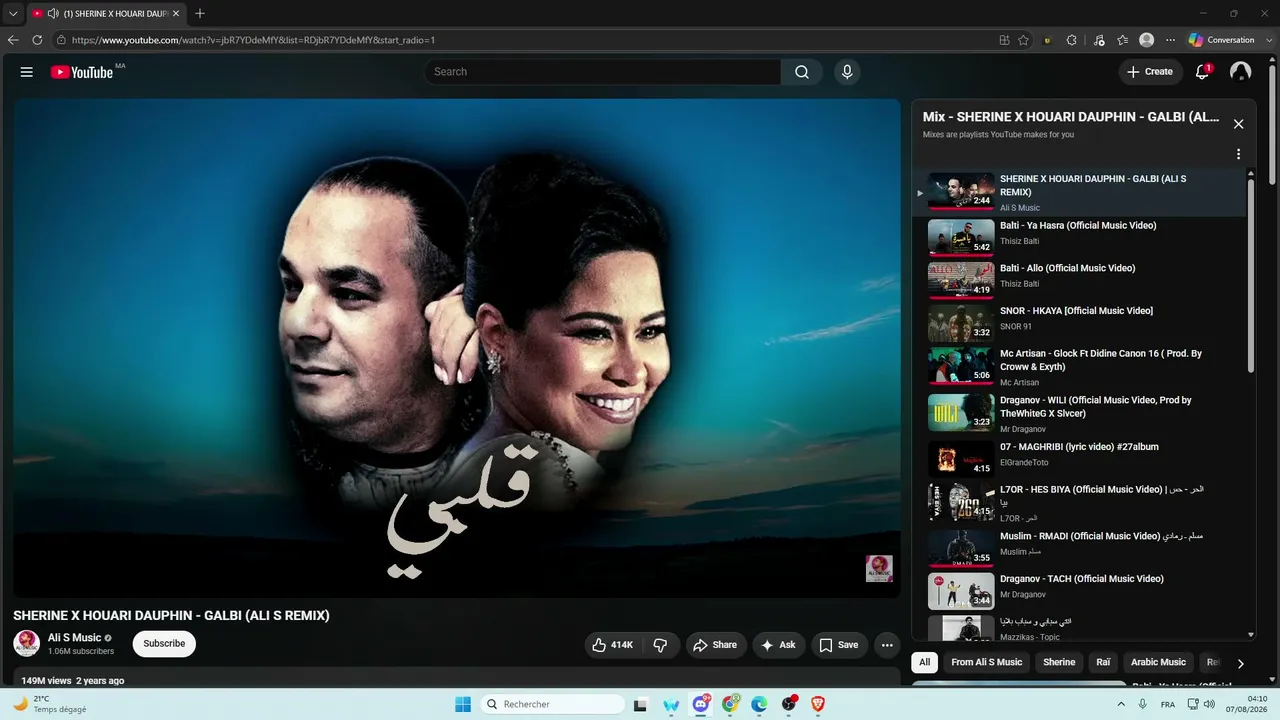Image resolution: width=1280 pixels, height=720 pixels.
Task: Select Draganov - TACH in the playlist
Action: [x=1080, y=591]
